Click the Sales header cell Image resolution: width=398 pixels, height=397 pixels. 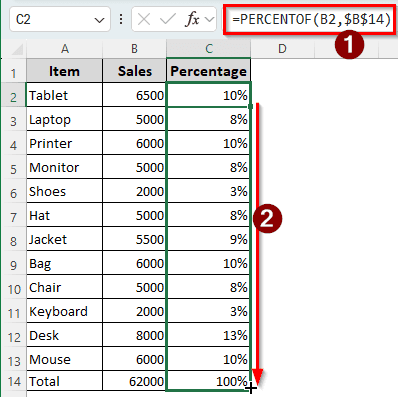click(x=134, y=71)
